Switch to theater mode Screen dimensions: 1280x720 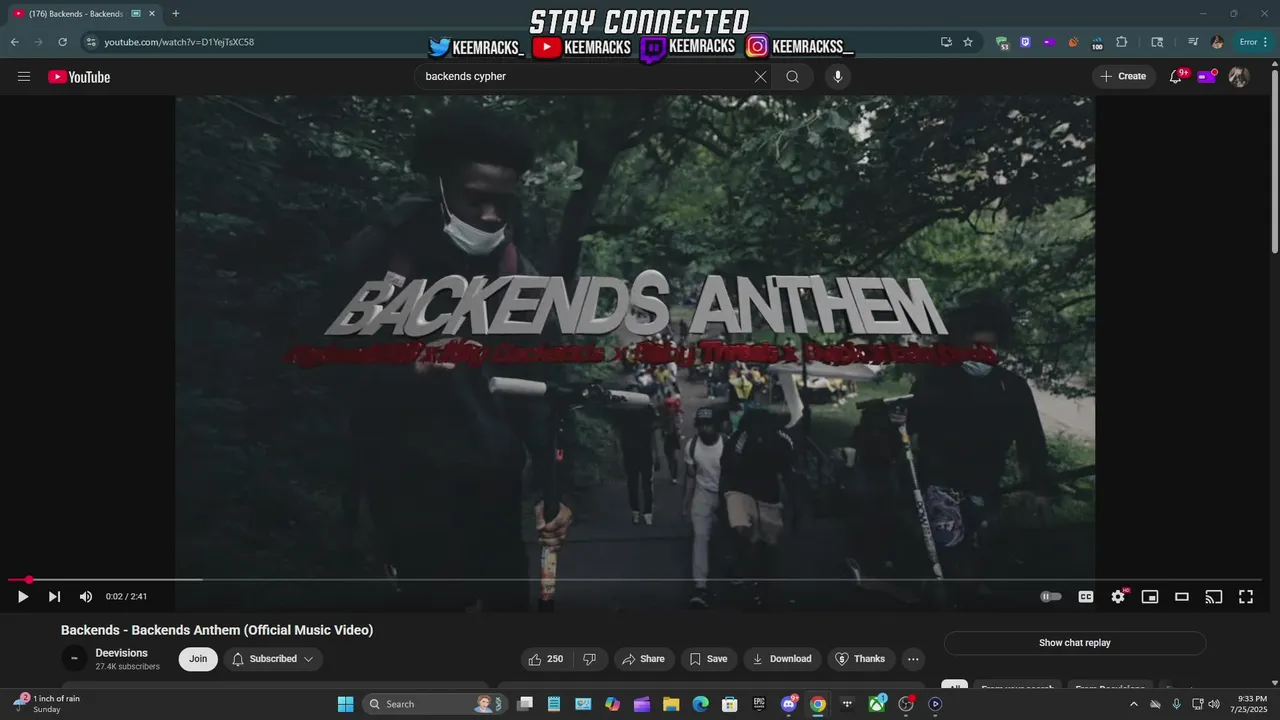click(1182, 597)
